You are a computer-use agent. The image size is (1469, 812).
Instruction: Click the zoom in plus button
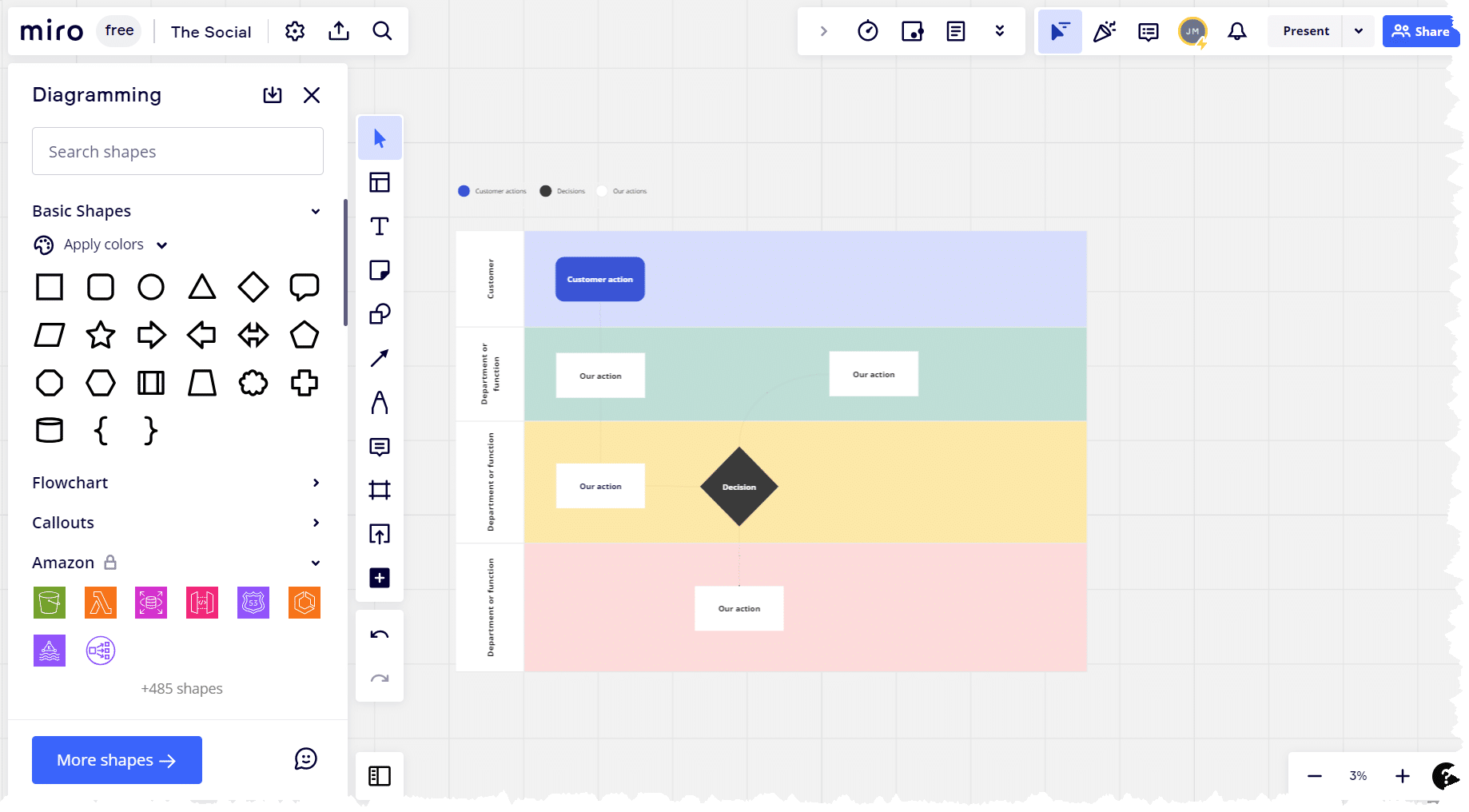point(1402,776)
